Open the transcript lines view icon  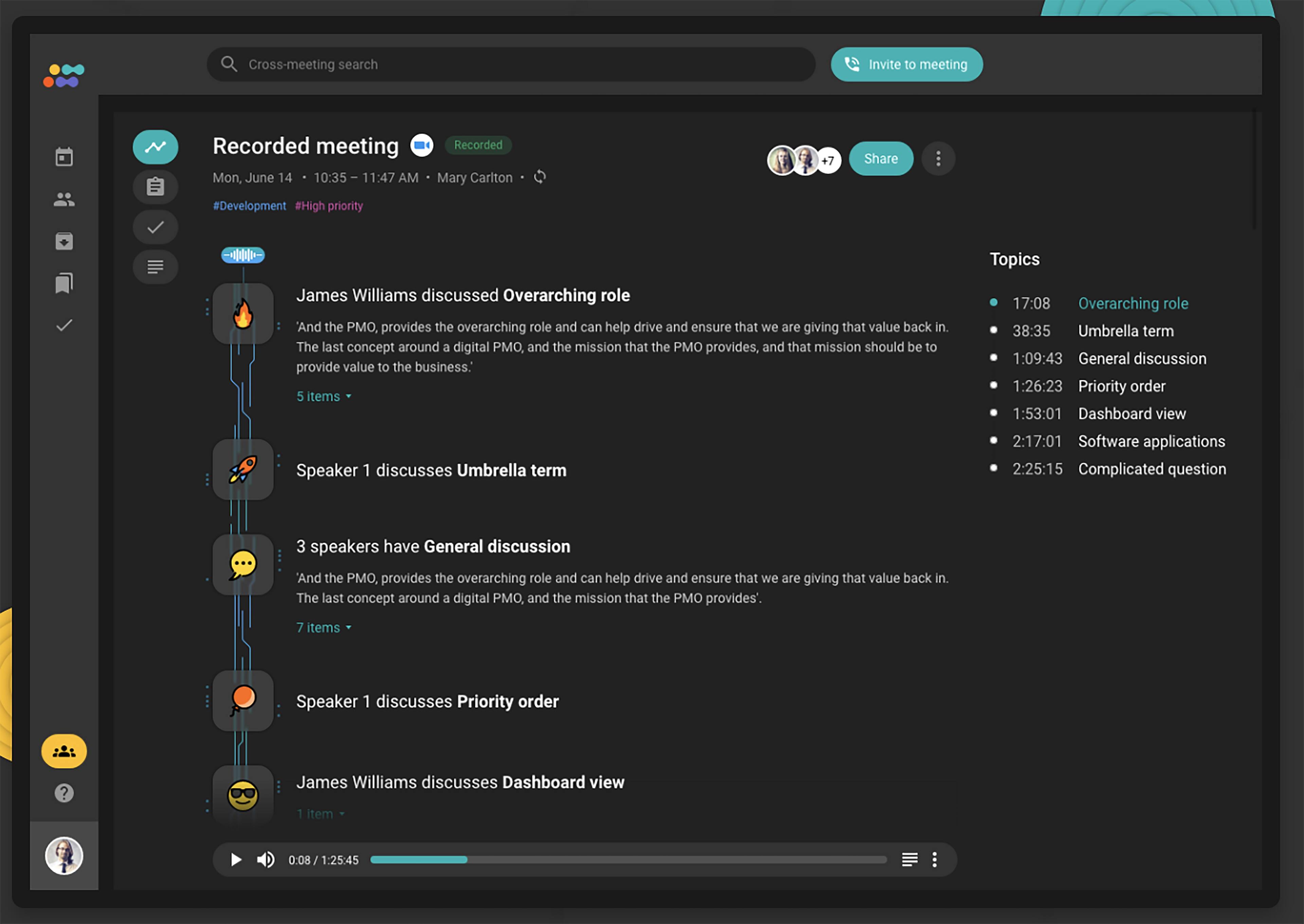[156, 266]
